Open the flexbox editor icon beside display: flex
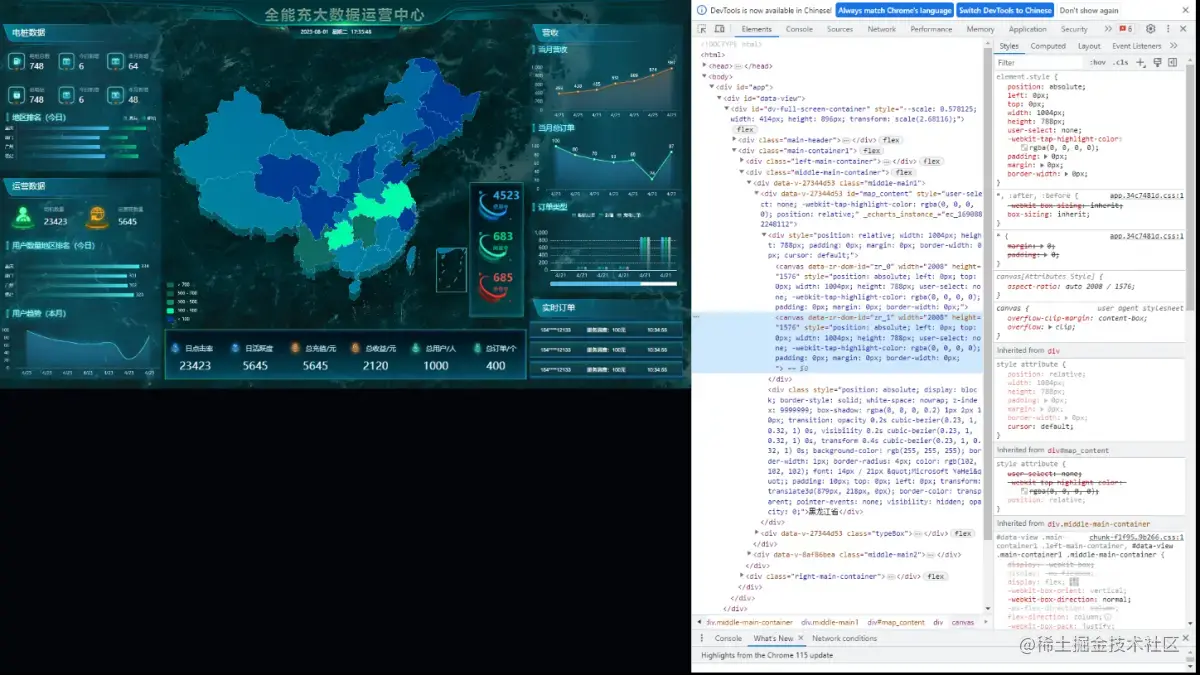 [x=1074, y=581]
